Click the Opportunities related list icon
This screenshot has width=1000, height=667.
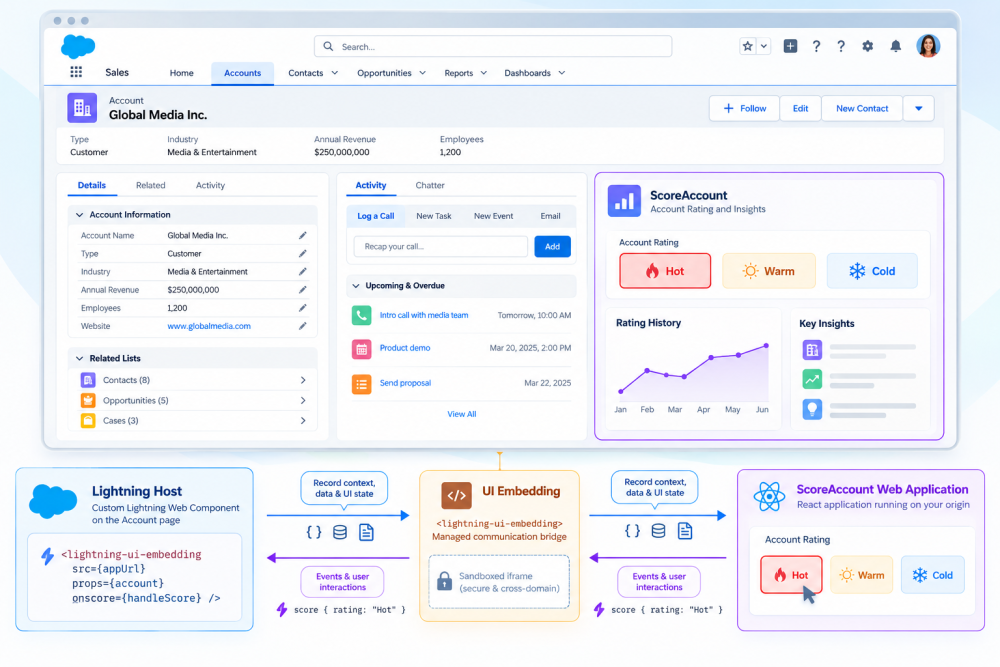pos(88,400)
